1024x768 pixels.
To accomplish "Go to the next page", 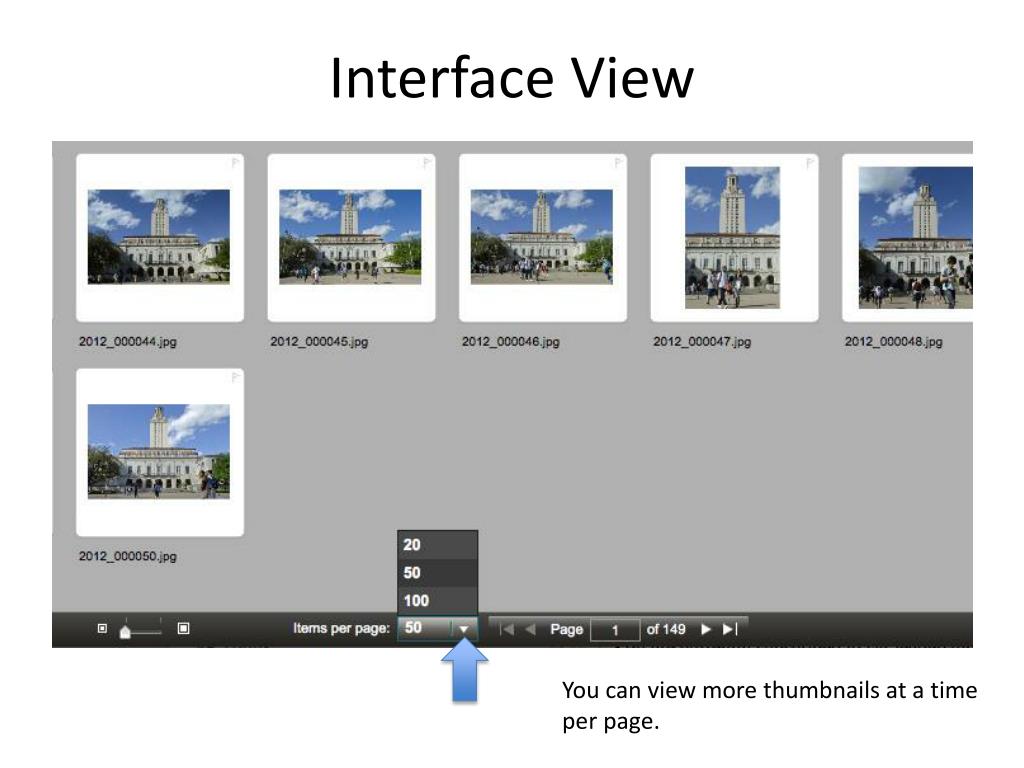I will tap(705, 629).
